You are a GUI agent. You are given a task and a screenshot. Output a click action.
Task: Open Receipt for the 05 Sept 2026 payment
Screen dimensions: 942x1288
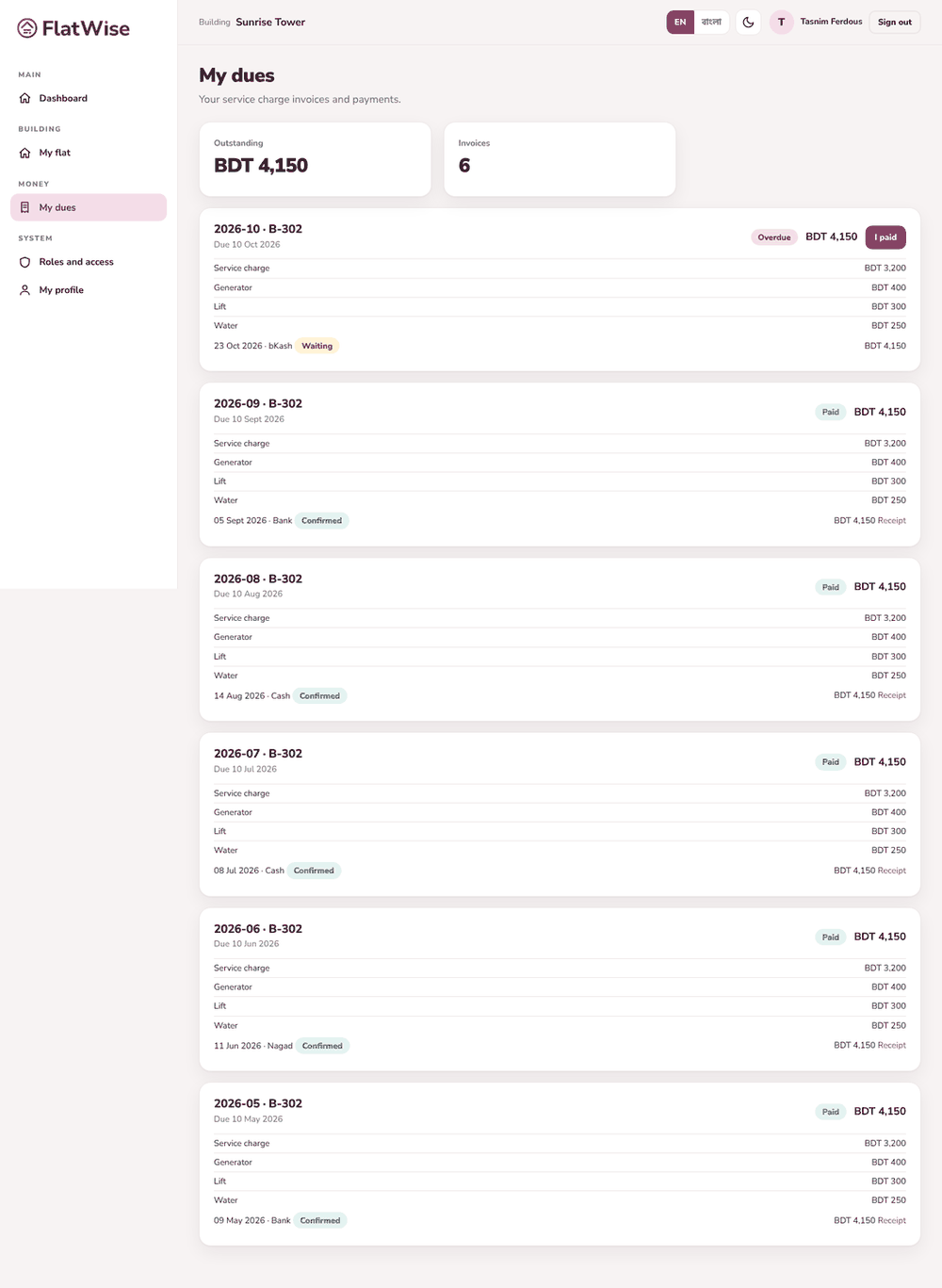tap(892, 520)
